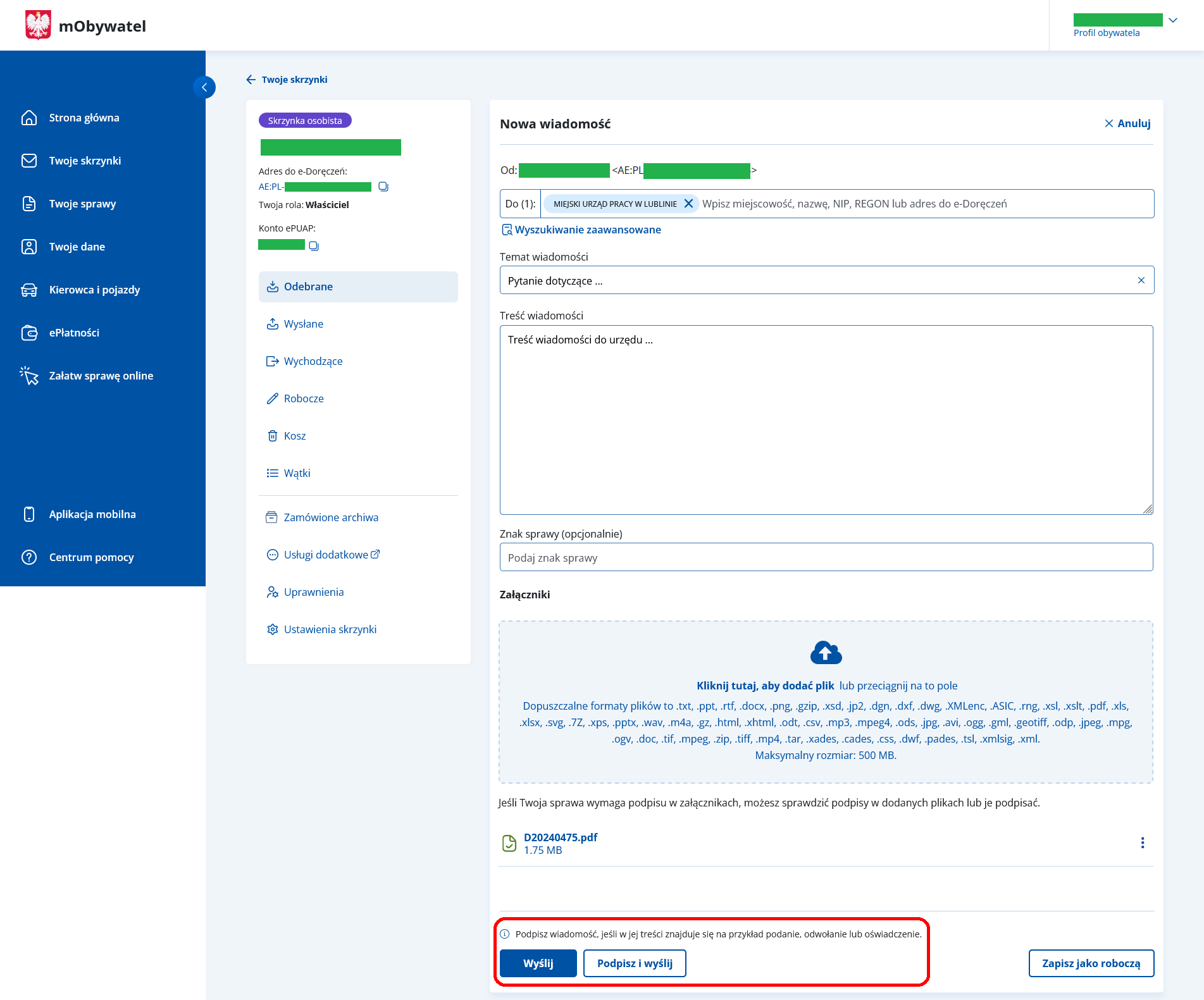
Task: Click the D20240475.pdf file icon
Action: coord(509,843)
